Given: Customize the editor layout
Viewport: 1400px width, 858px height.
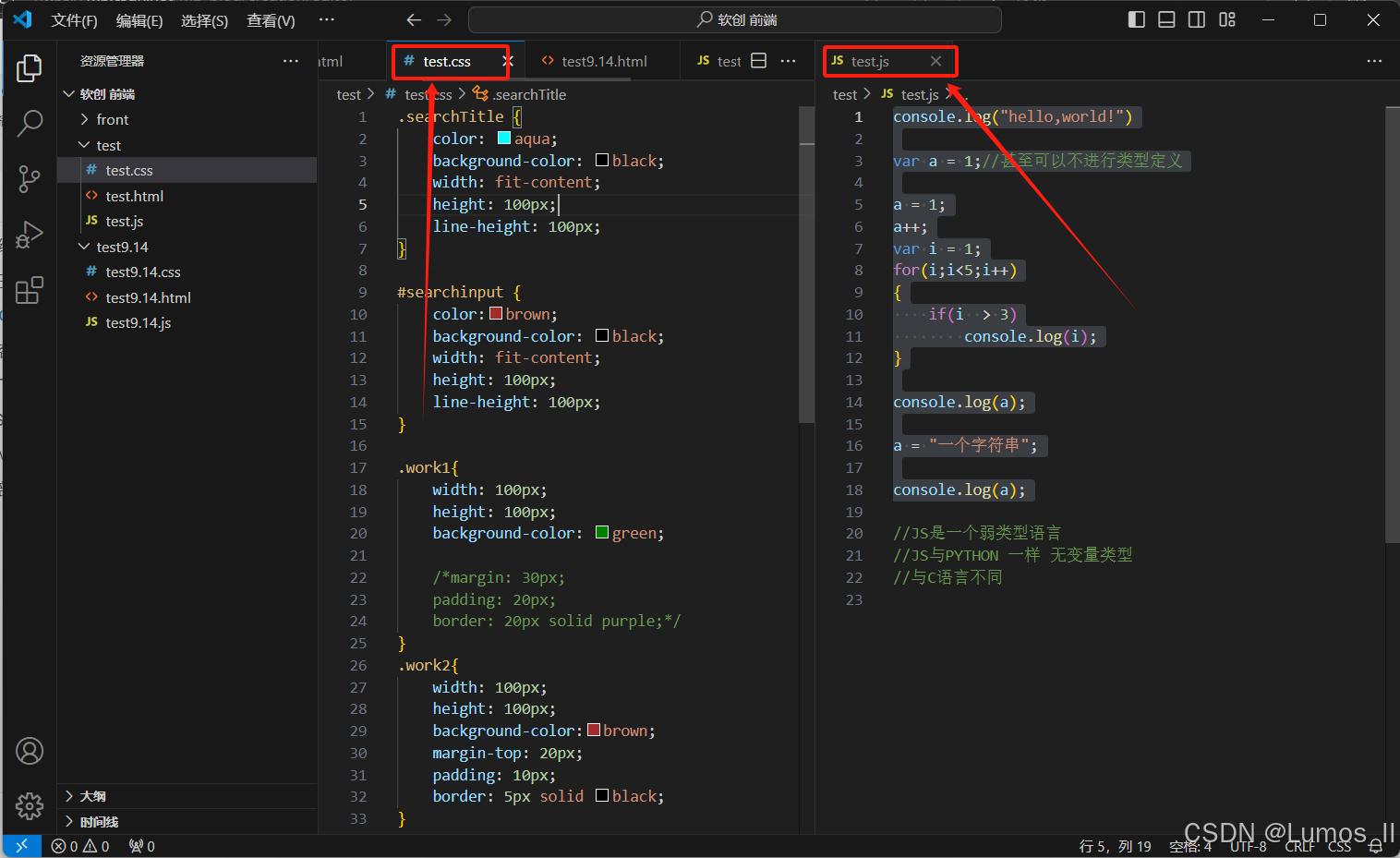Looking at the screenshot, I should tap(1227, 19).
